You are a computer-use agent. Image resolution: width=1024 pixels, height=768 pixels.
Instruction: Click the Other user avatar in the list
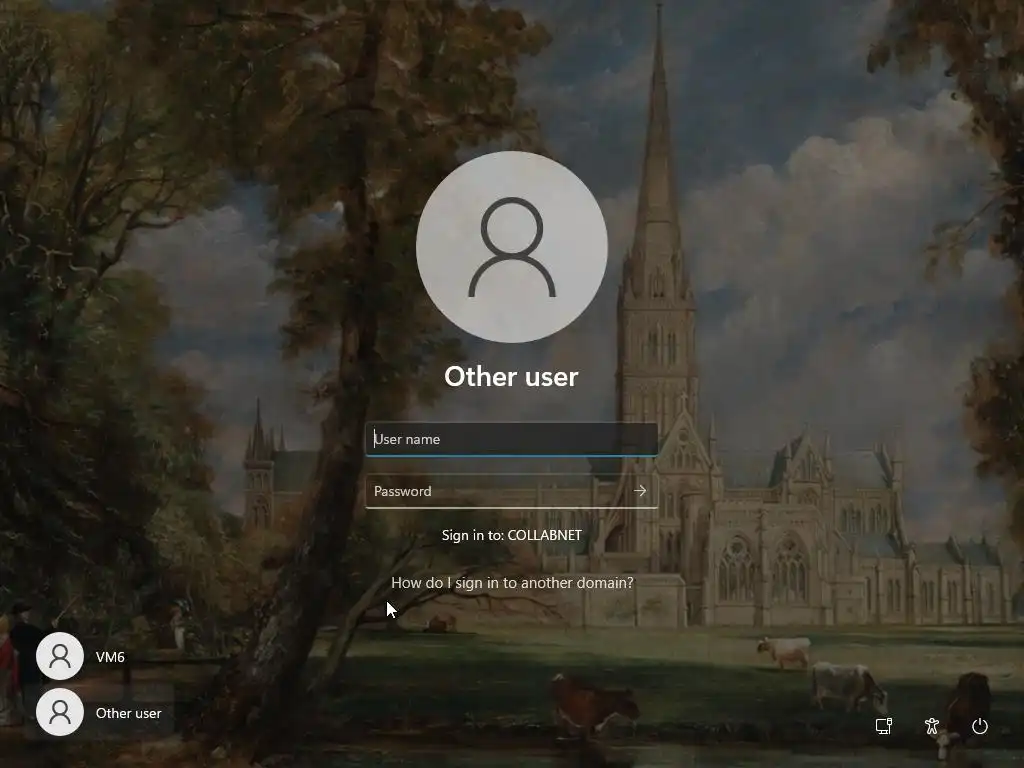point(60,712)
